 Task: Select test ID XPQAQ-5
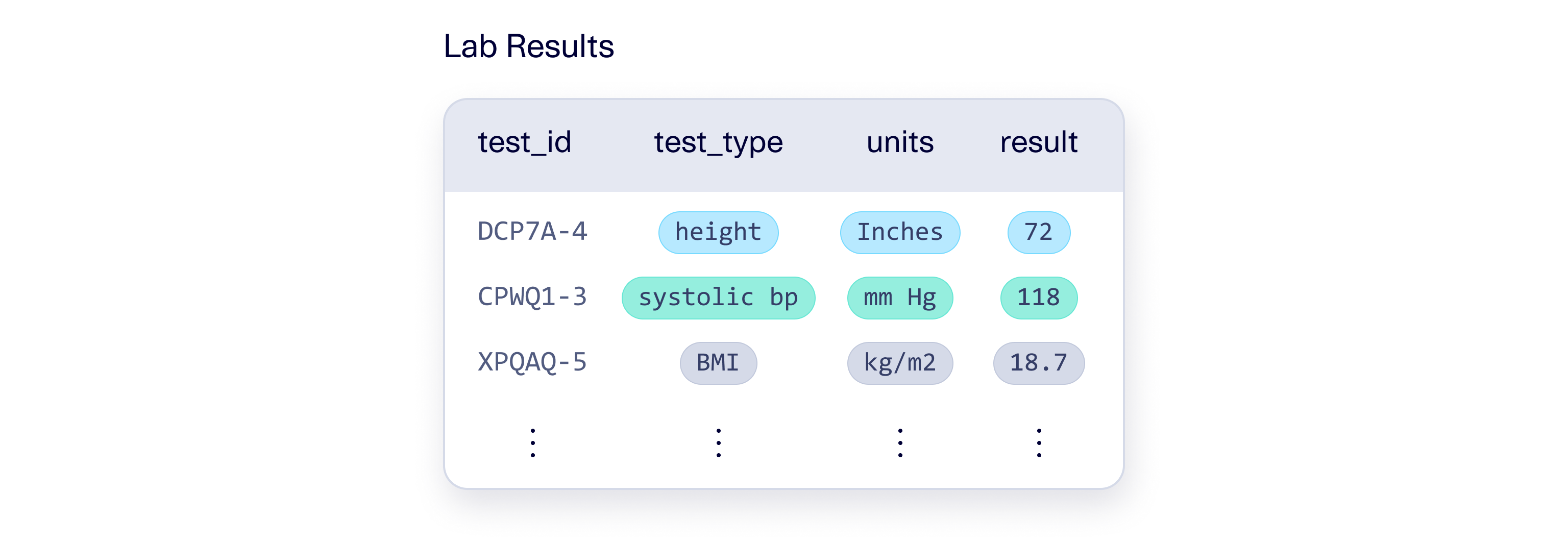pyautogui.click(x=532, y=362)
